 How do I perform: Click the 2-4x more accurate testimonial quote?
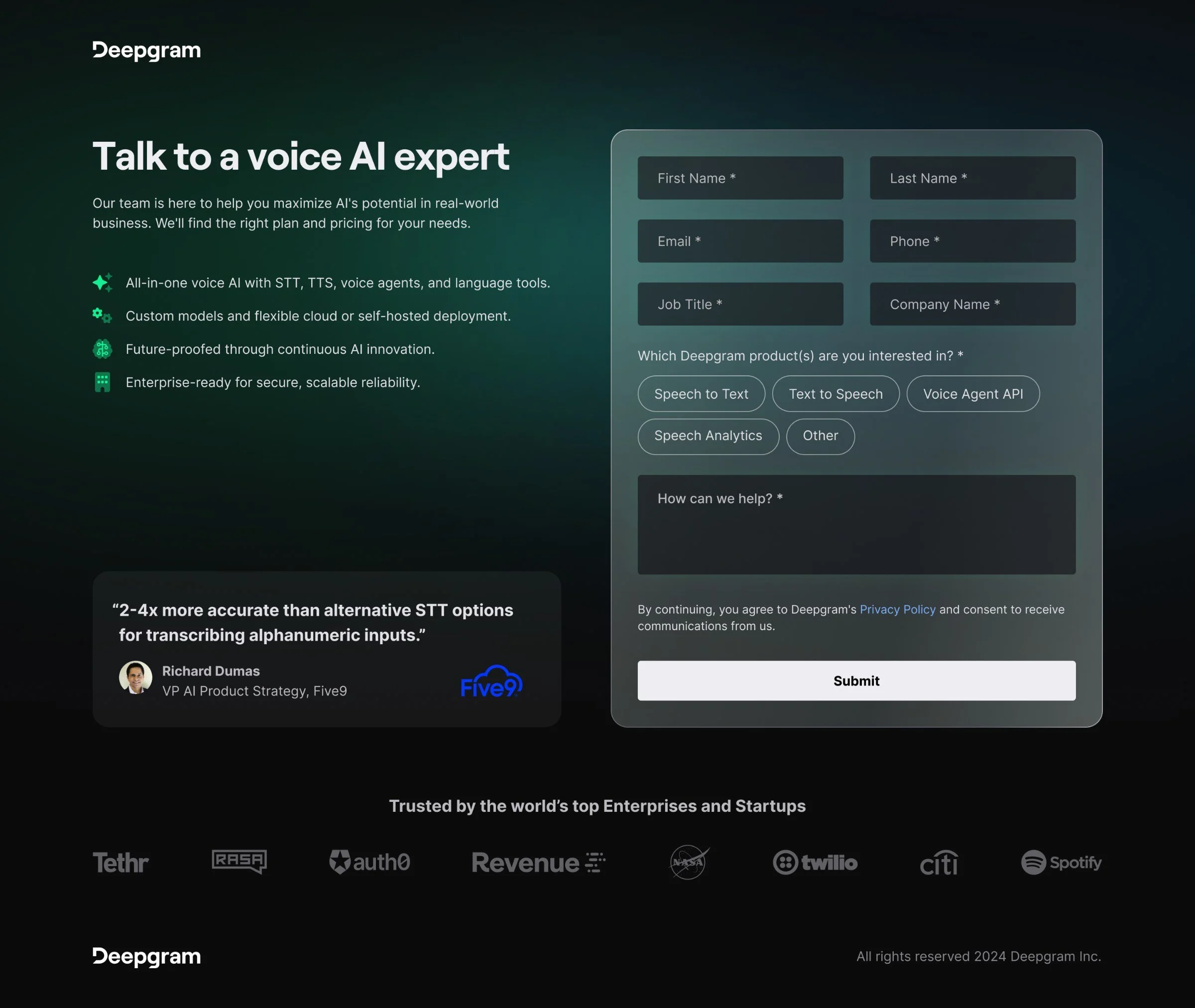313,622
